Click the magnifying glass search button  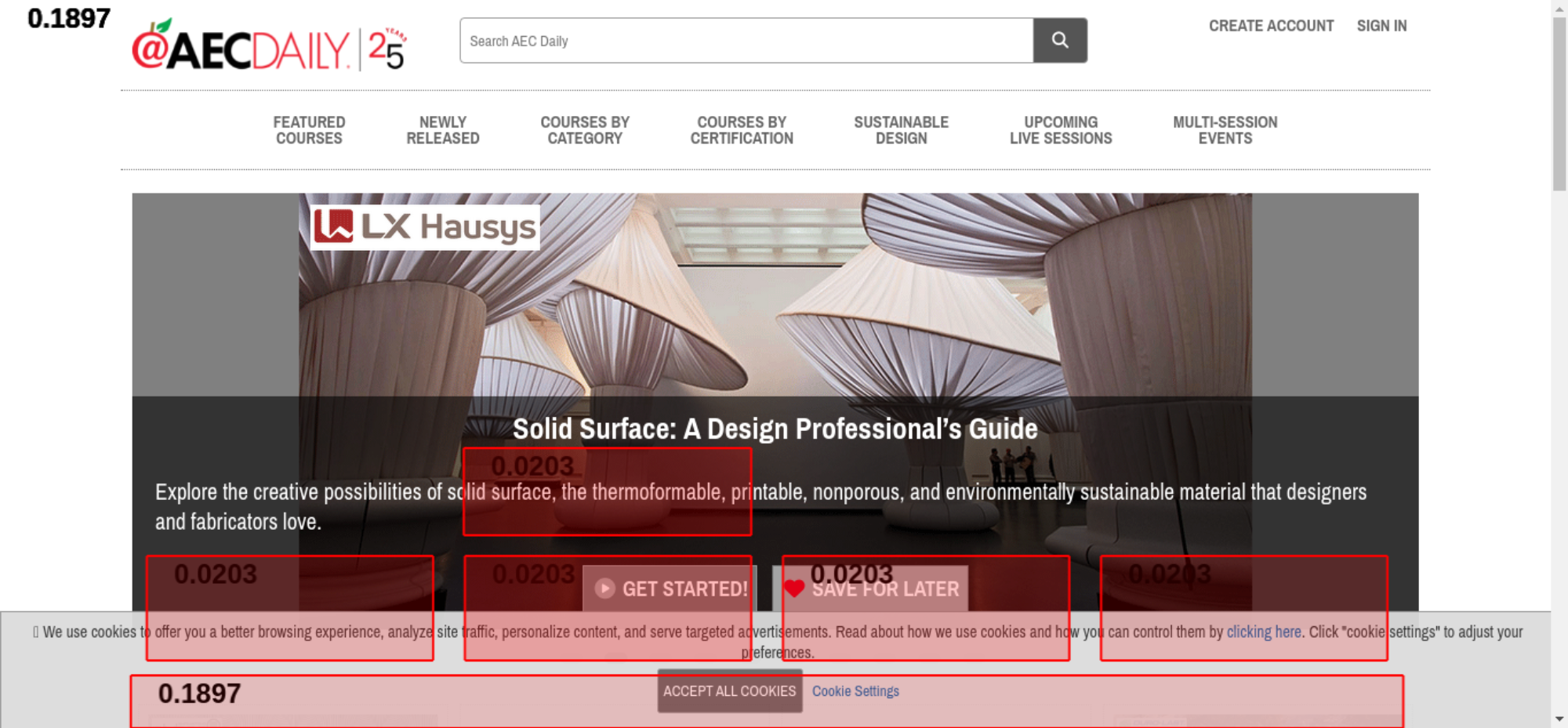(x=1059, y=40)
